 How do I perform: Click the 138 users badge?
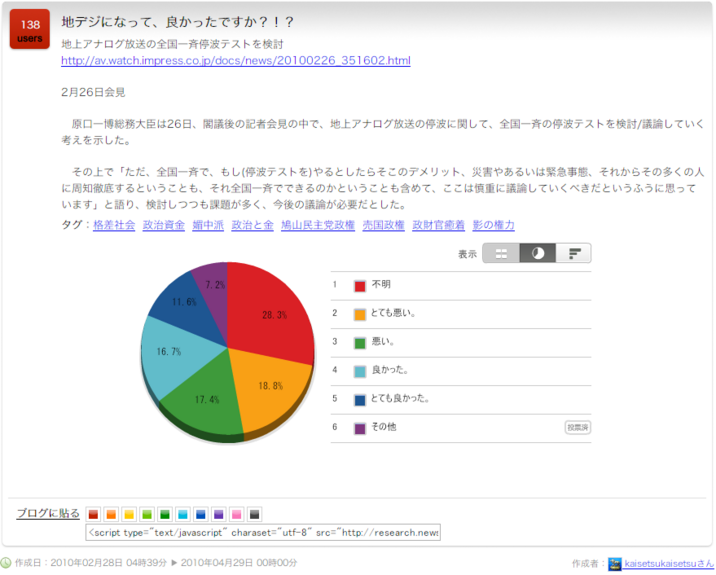(30, 29)
